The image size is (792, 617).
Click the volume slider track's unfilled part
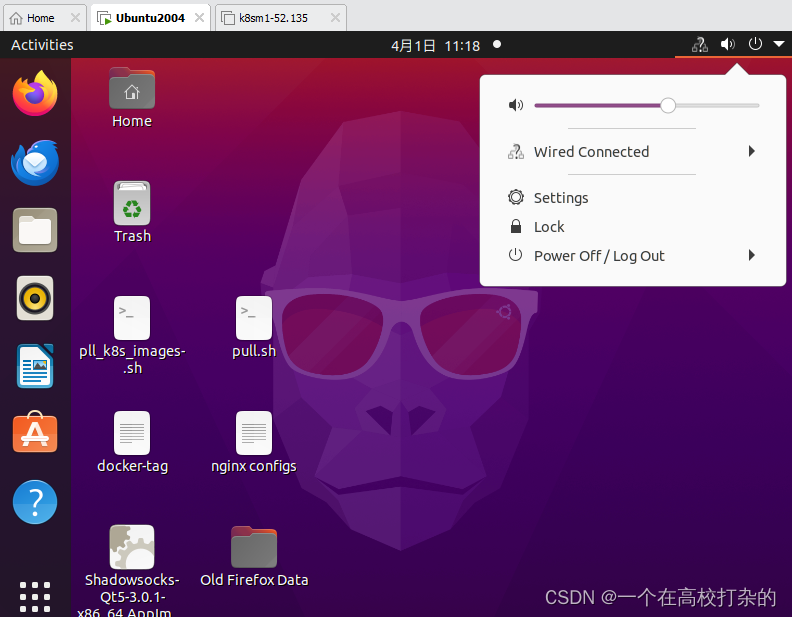[717, 106]
